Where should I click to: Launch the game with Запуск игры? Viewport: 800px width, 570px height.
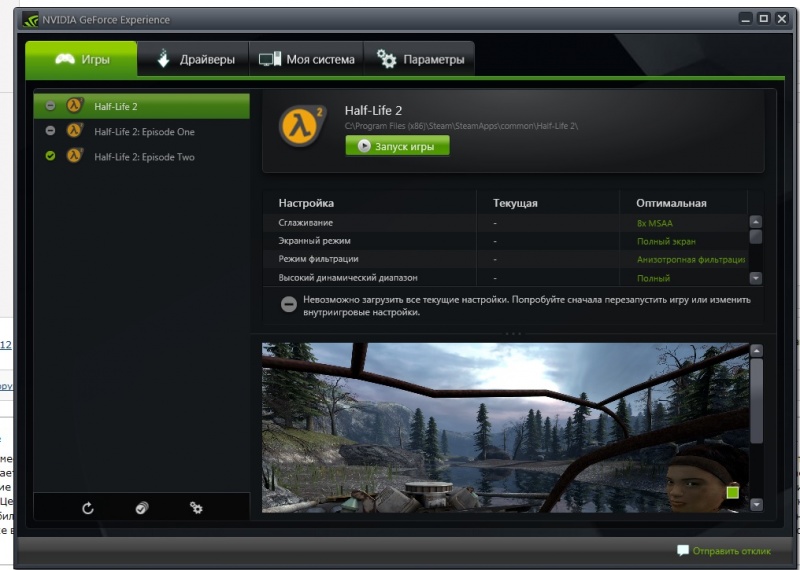[397, 146]
